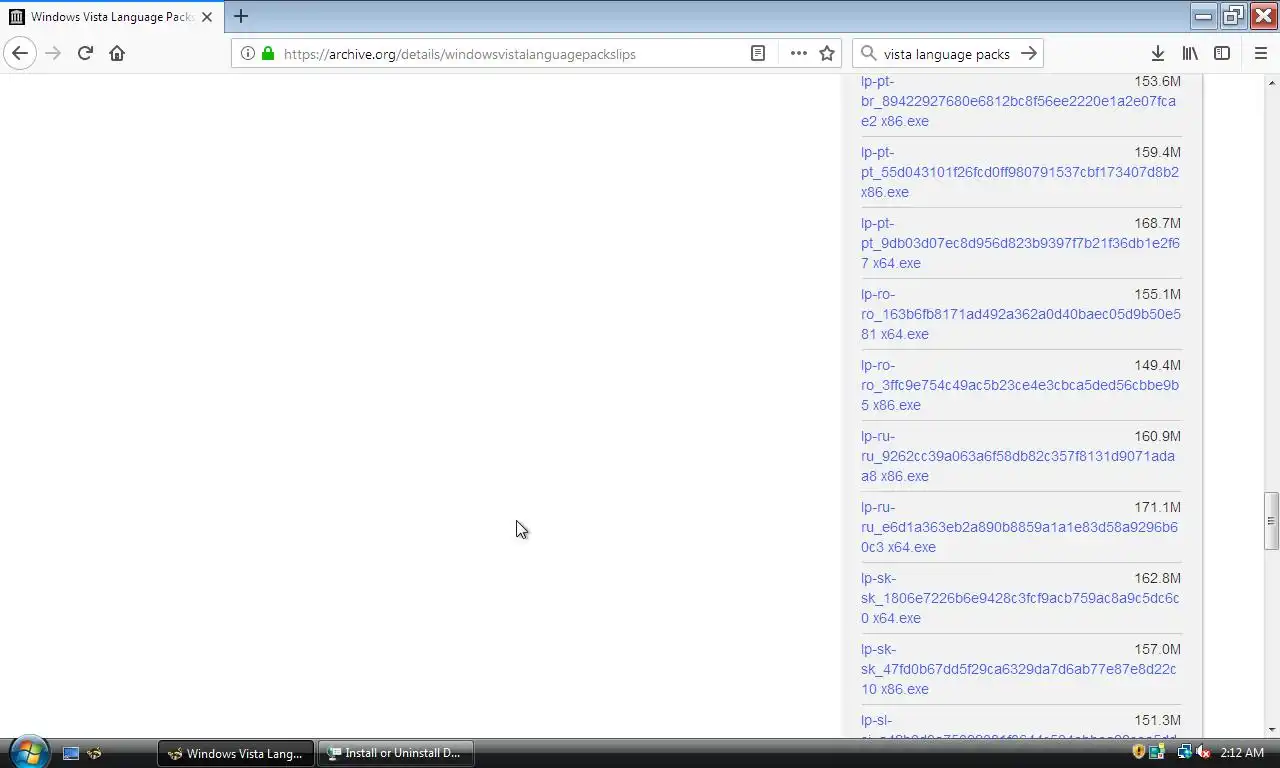Download lp-pt-br x86.exe file
1280x768 pixels.
click(x=1018, y=101)
